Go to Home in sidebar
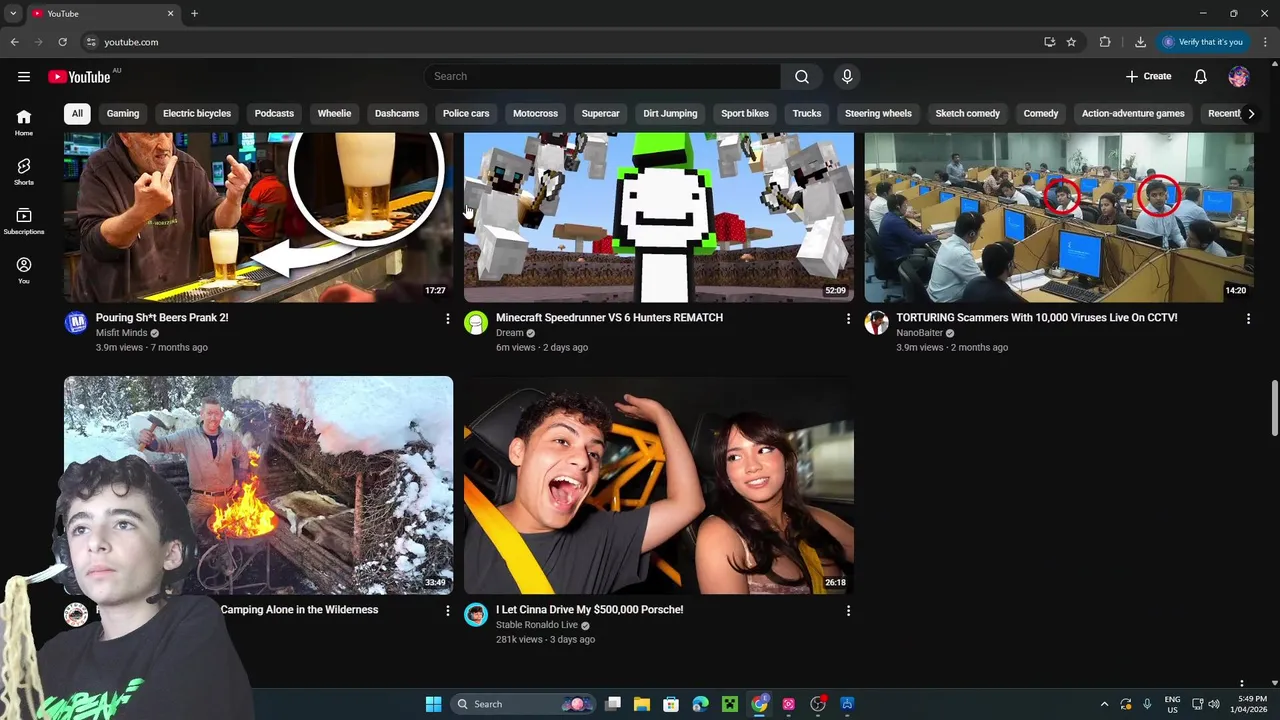This screenshot has width=1280, height=720. [24, 122]
